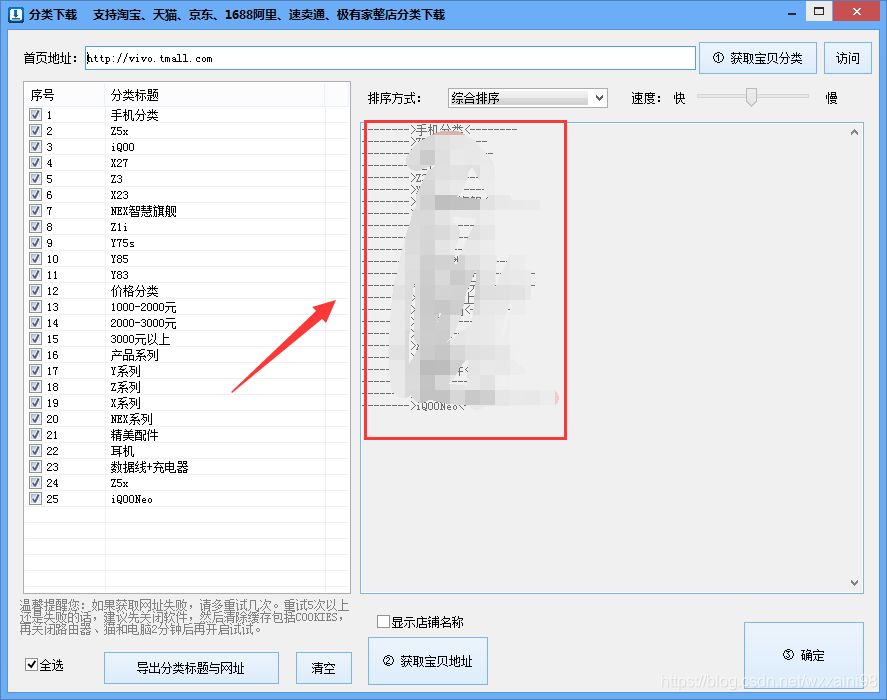Toggle checkbox for row 19 X系列
887x700 pixels.
tap(36, 403)
